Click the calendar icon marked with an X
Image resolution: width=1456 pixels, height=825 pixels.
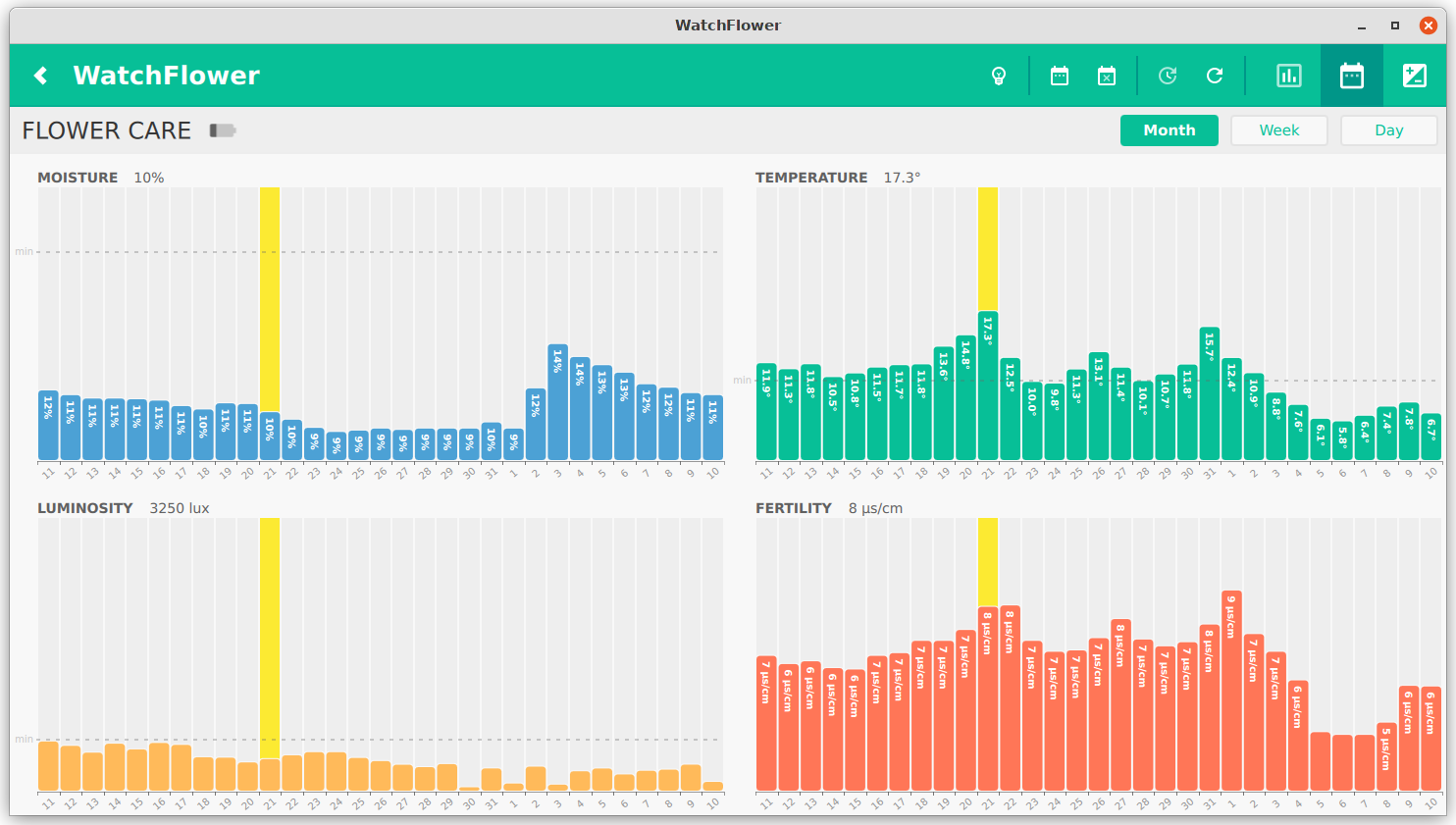tap(1107, 76)
